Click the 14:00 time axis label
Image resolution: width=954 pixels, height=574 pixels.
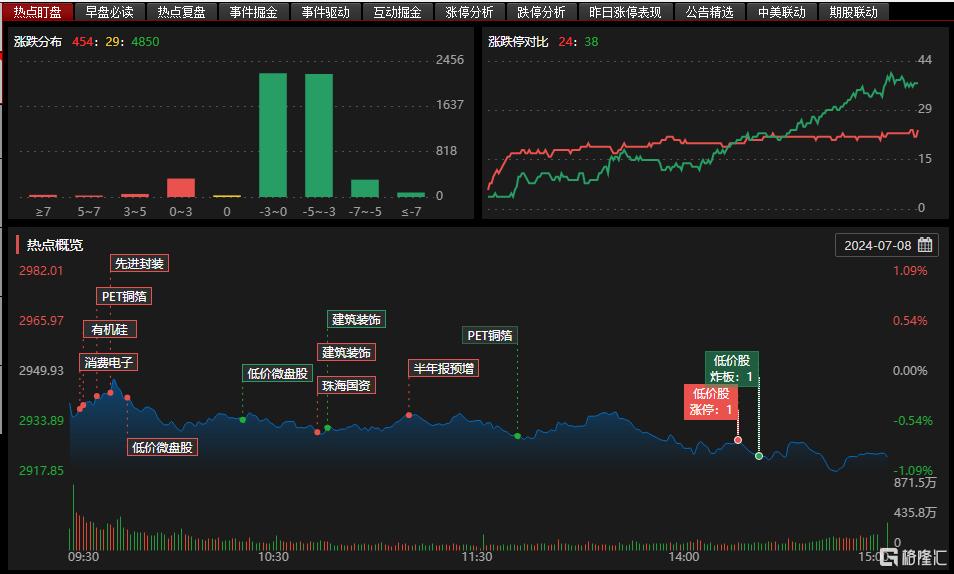tap(684, 556)
